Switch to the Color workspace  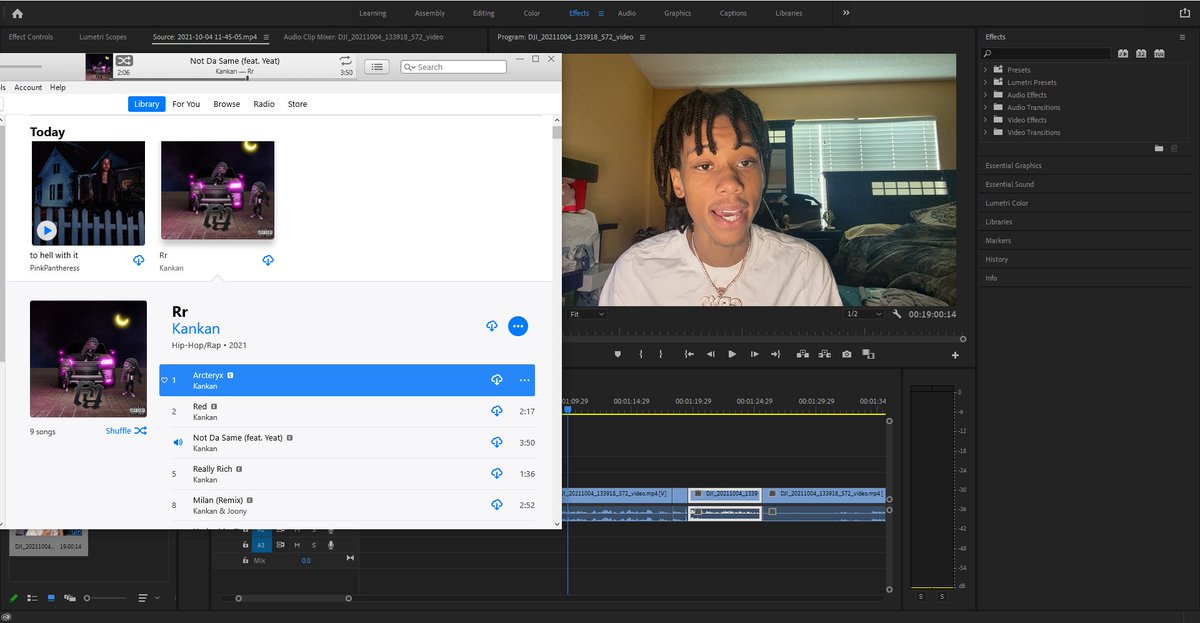click(532, 13)
